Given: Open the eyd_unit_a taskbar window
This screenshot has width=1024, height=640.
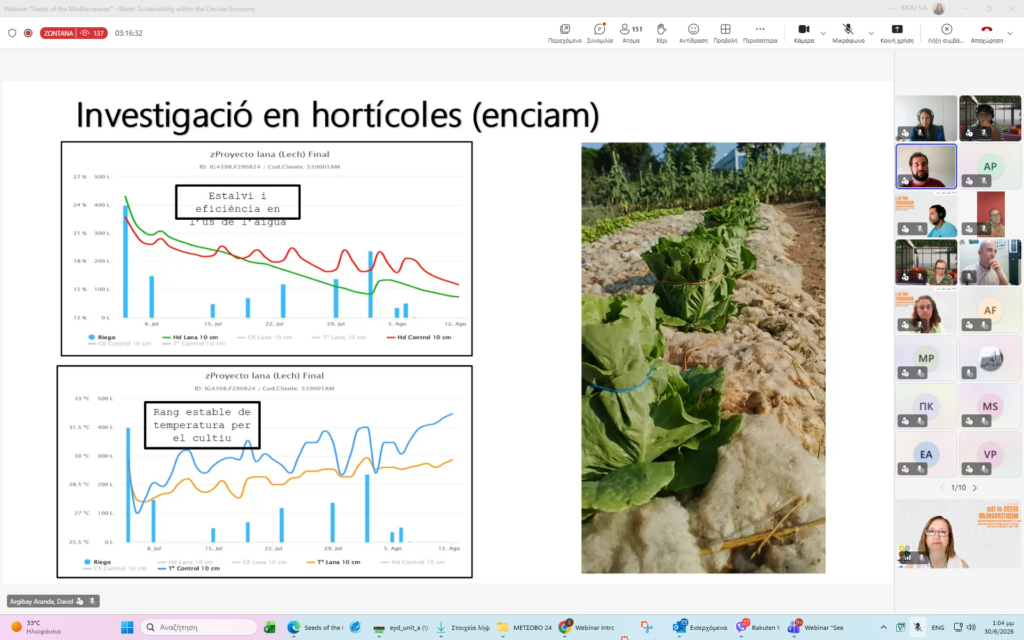Looking at the screenshot, I should pos(400,628).
